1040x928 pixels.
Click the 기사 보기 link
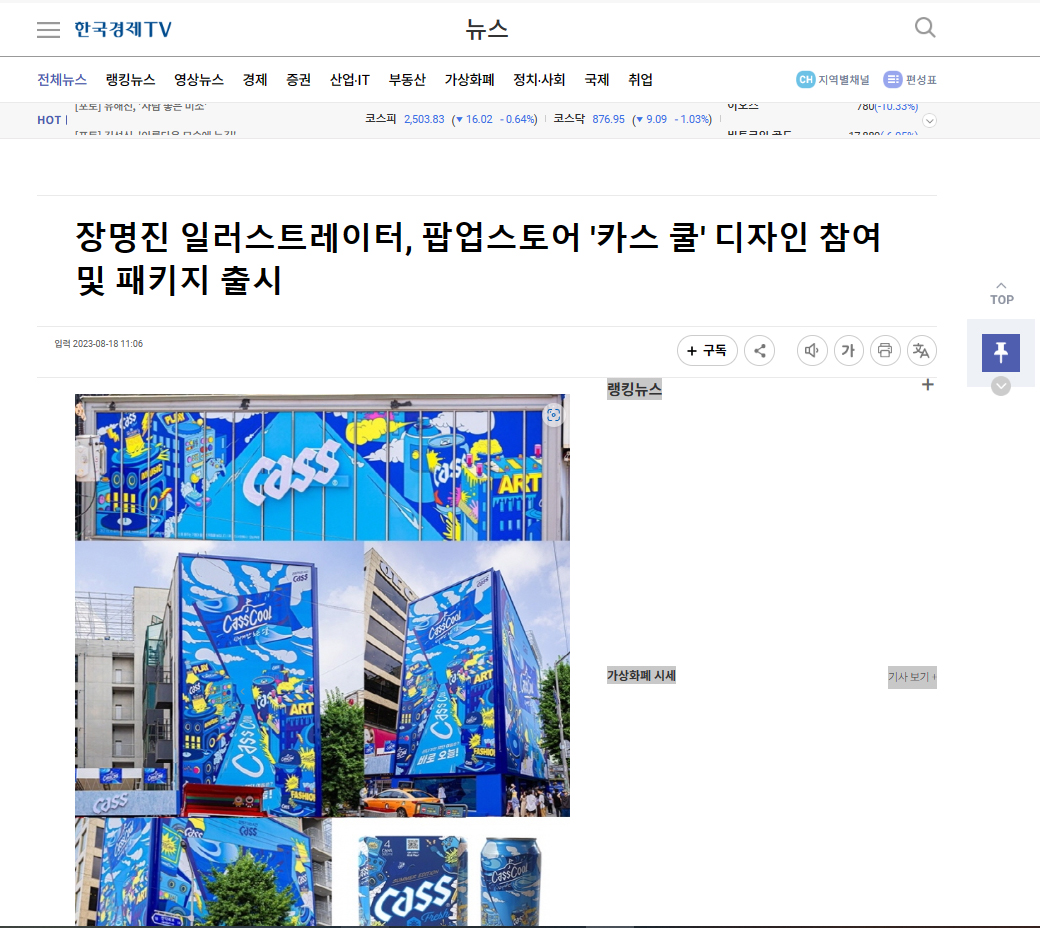click(x=912, y=677)
